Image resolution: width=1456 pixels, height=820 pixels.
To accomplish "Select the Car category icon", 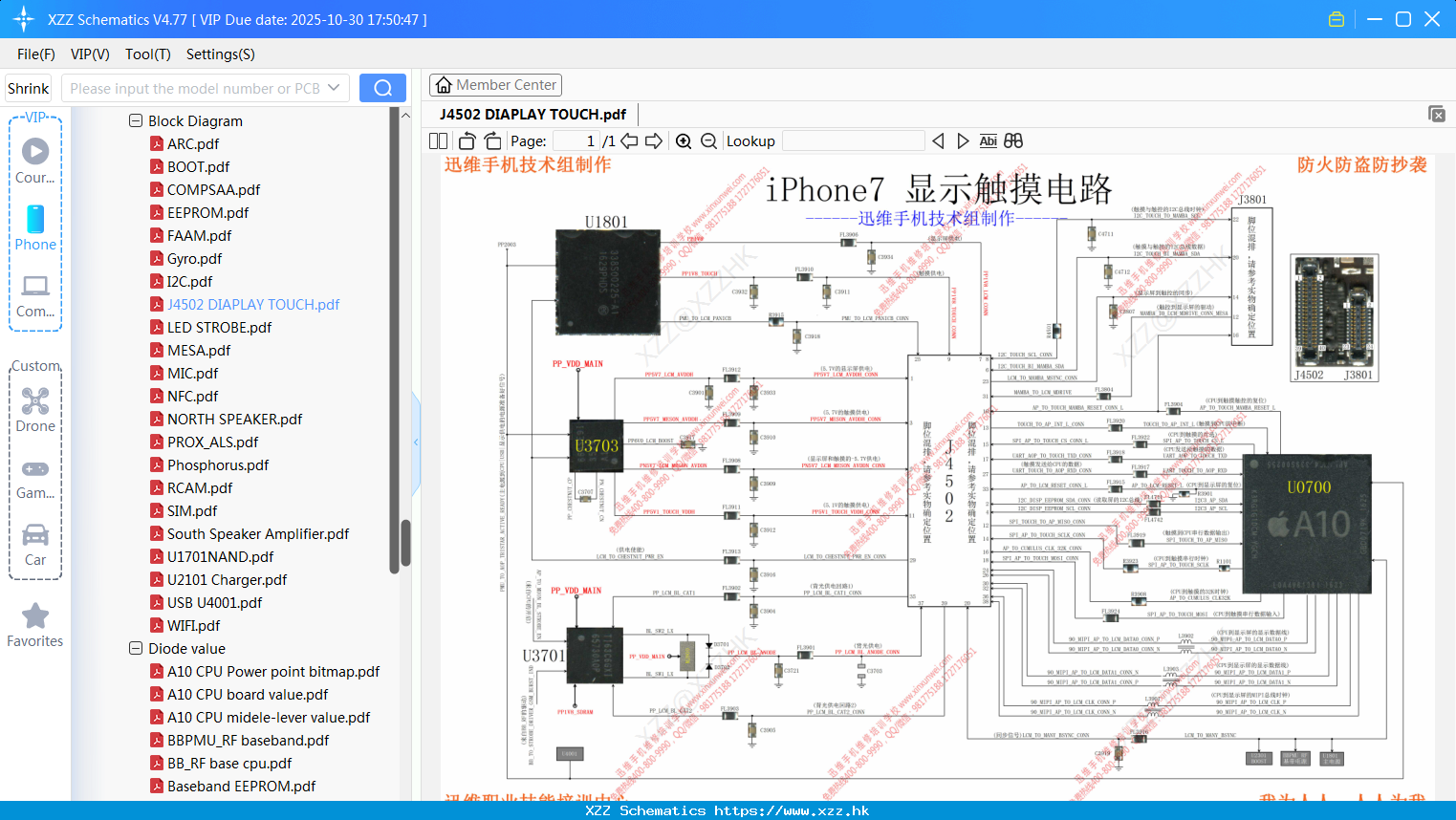I will 35,534.
